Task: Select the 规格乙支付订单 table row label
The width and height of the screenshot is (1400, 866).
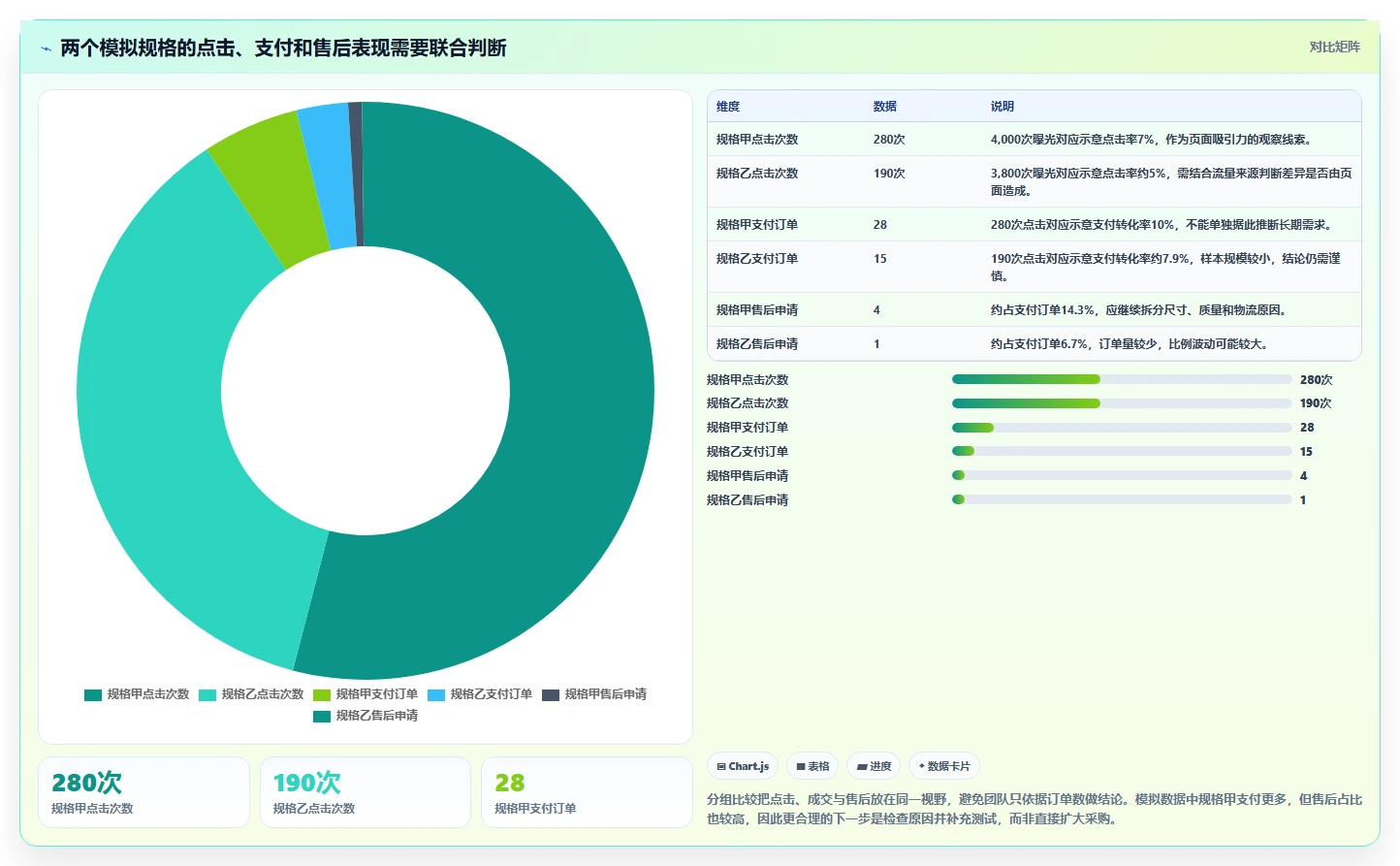Action: click(x=757, y=259)
